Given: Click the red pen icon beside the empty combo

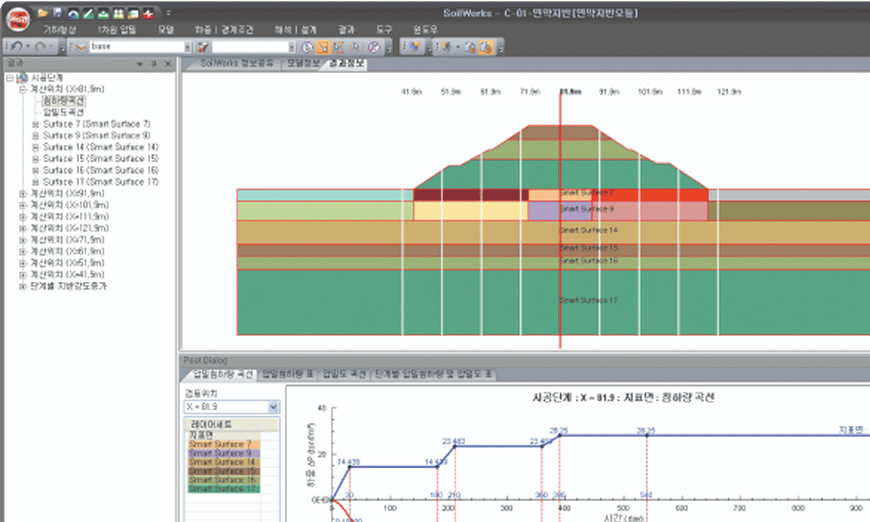Looking at the screenshot, I should point(203,47).
